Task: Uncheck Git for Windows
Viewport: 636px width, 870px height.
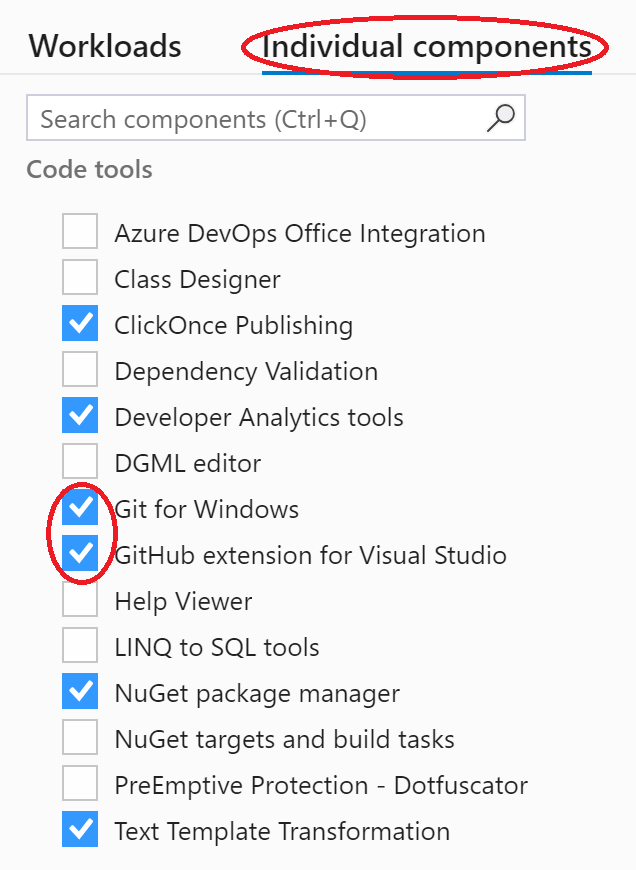Action: point(80,509)
